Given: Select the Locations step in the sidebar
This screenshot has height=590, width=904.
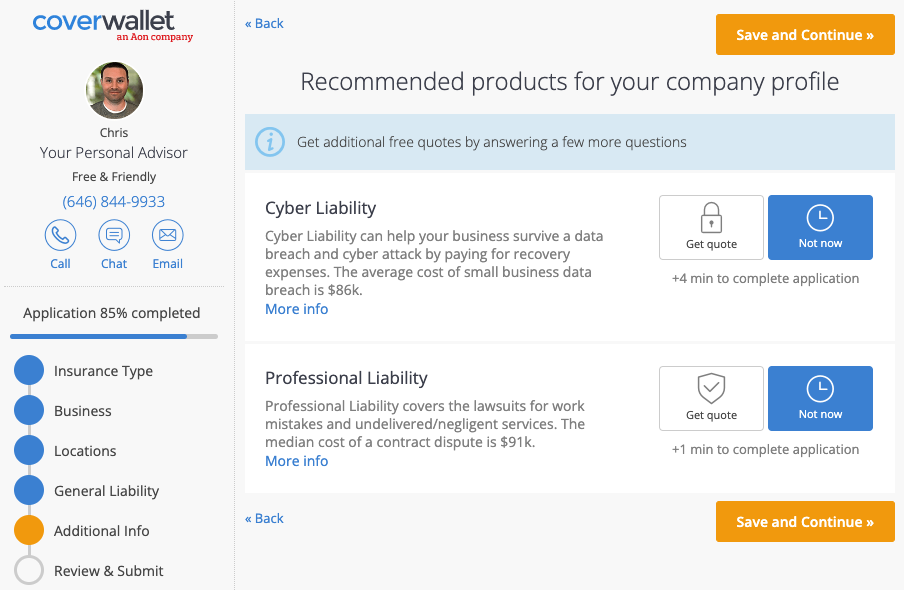Looking at the screenshot, I should [x=30, y=450].
